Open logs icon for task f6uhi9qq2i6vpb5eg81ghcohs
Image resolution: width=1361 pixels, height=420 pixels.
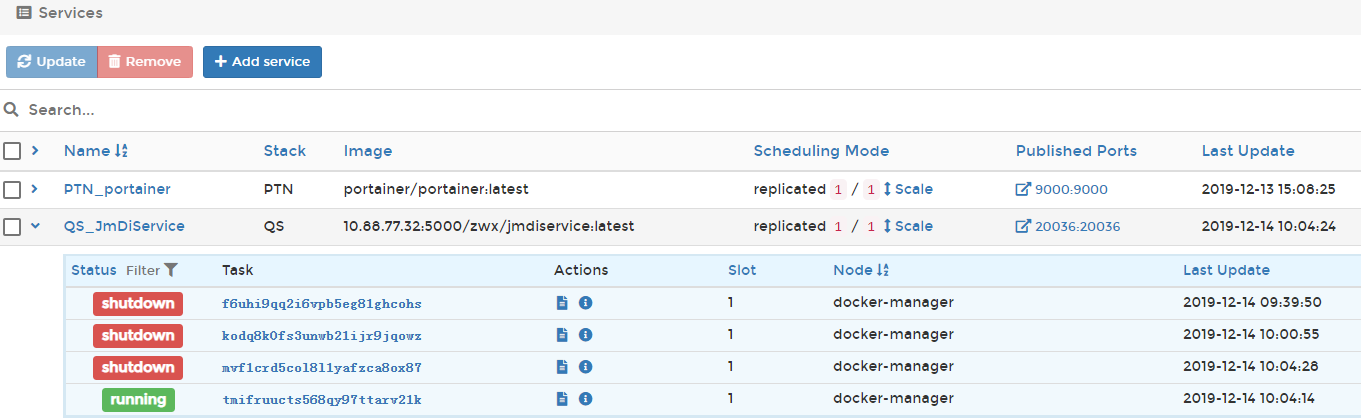(562, 303)
